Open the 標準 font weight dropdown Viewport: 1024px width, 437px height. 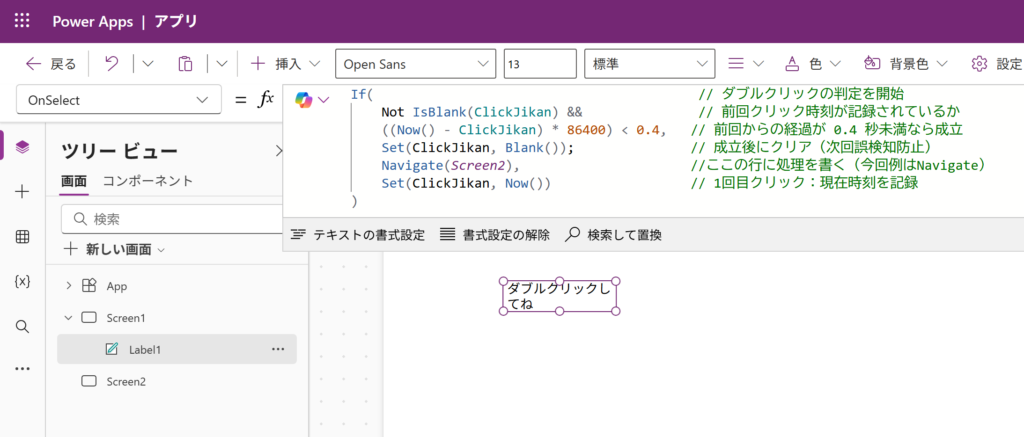(645, 64)
